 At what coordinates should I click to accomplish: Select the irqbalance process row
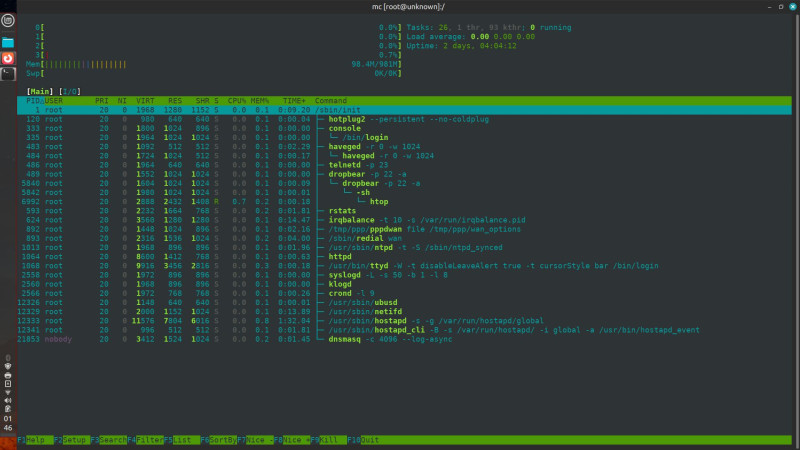[x=404, y=220]
